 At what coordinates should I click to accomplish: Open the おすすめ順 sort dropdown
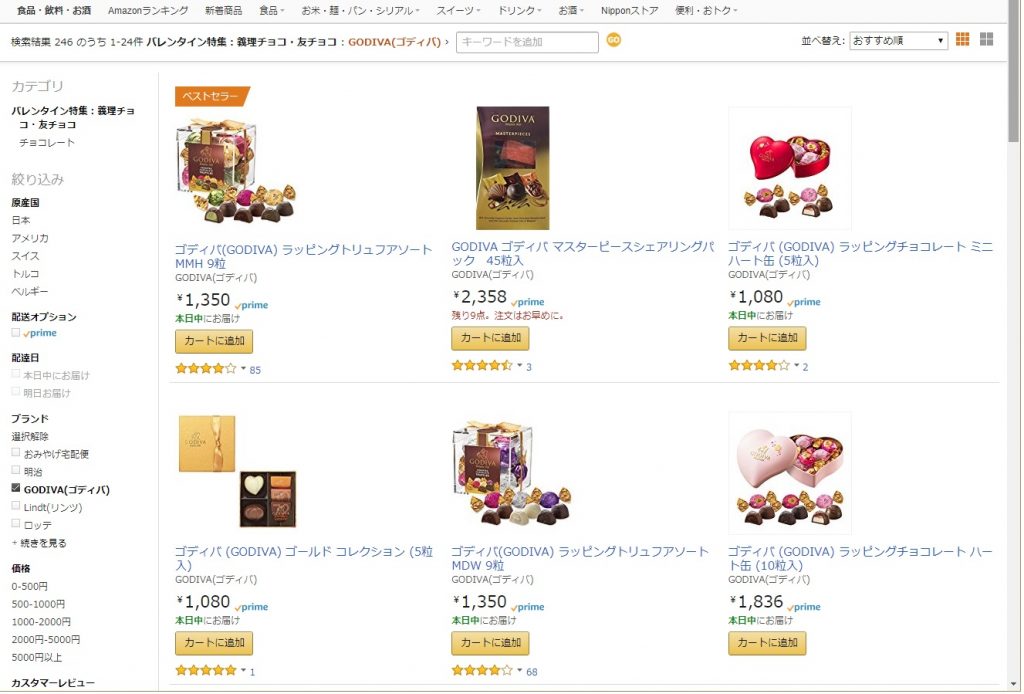tap(898, 40)
